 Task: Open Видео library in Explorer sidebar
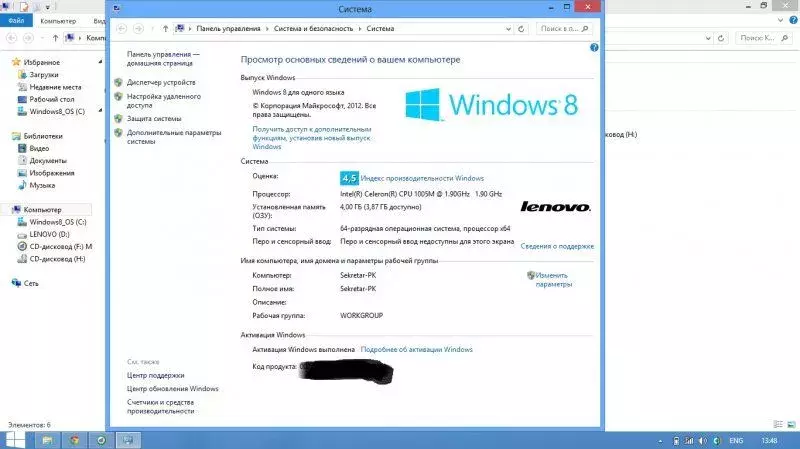[x=39, y=148]
